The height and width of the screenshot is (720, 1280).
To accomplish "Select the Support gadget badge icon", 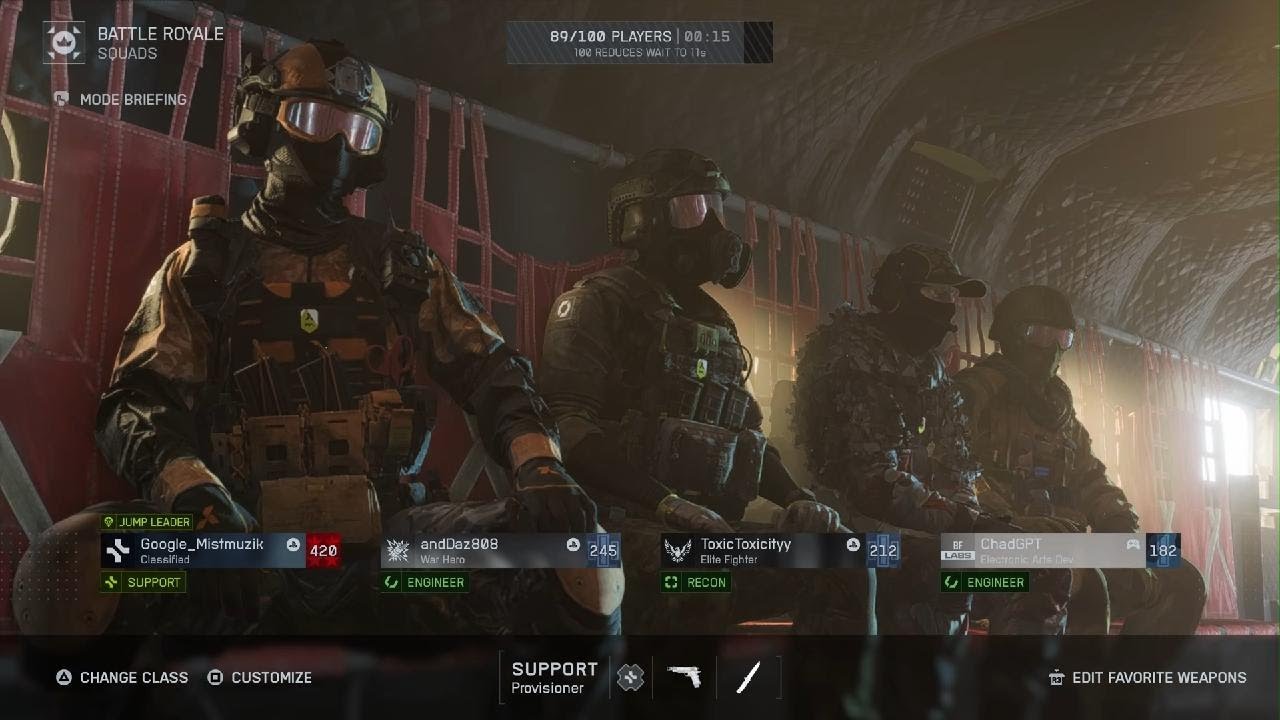I will pos(630,677).
